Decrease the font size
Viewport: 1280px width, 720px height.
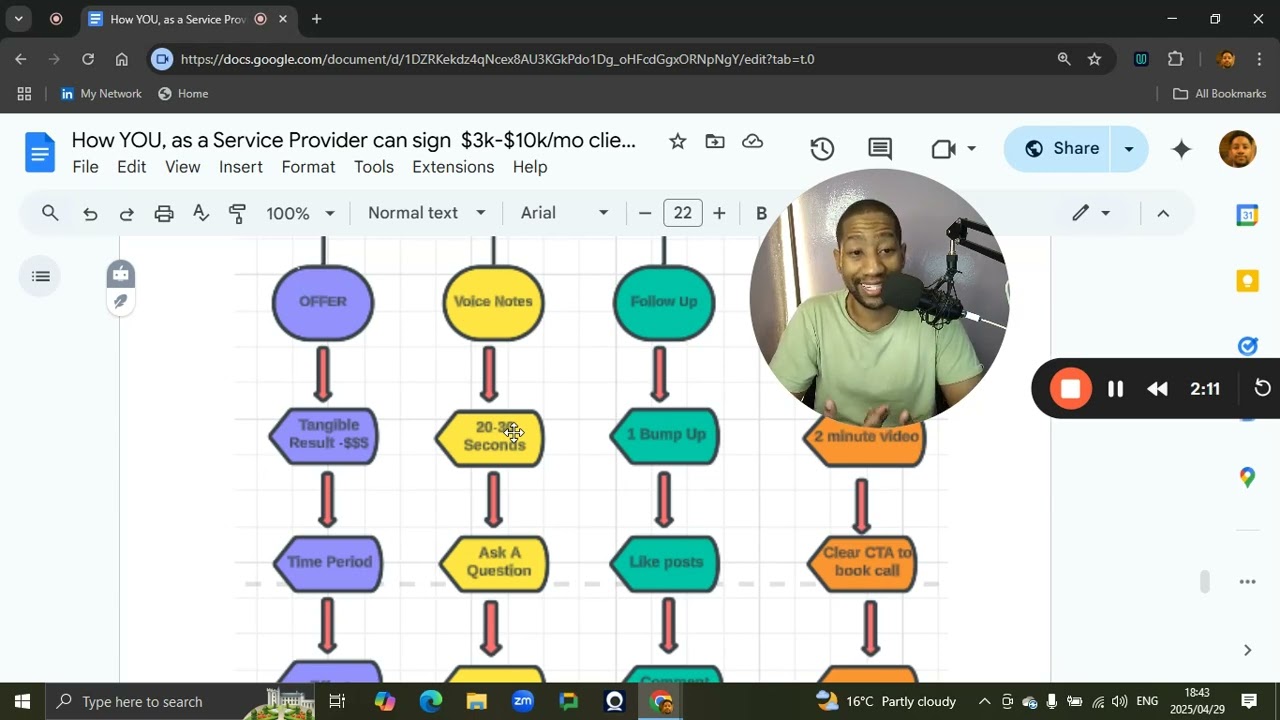[x=645, y=213]
